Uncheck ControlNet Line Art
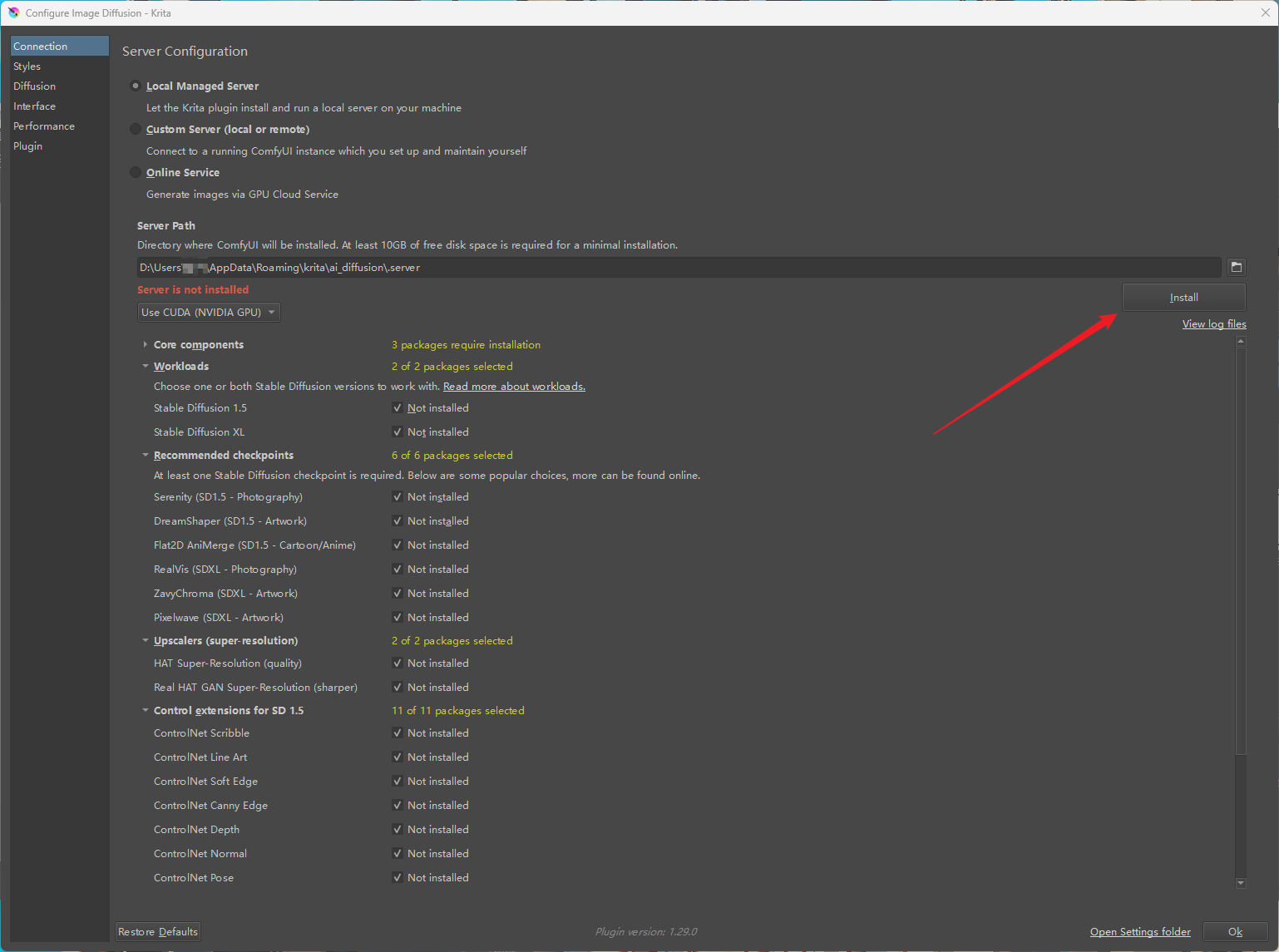1279x952 pixels. tap(398, 757)
